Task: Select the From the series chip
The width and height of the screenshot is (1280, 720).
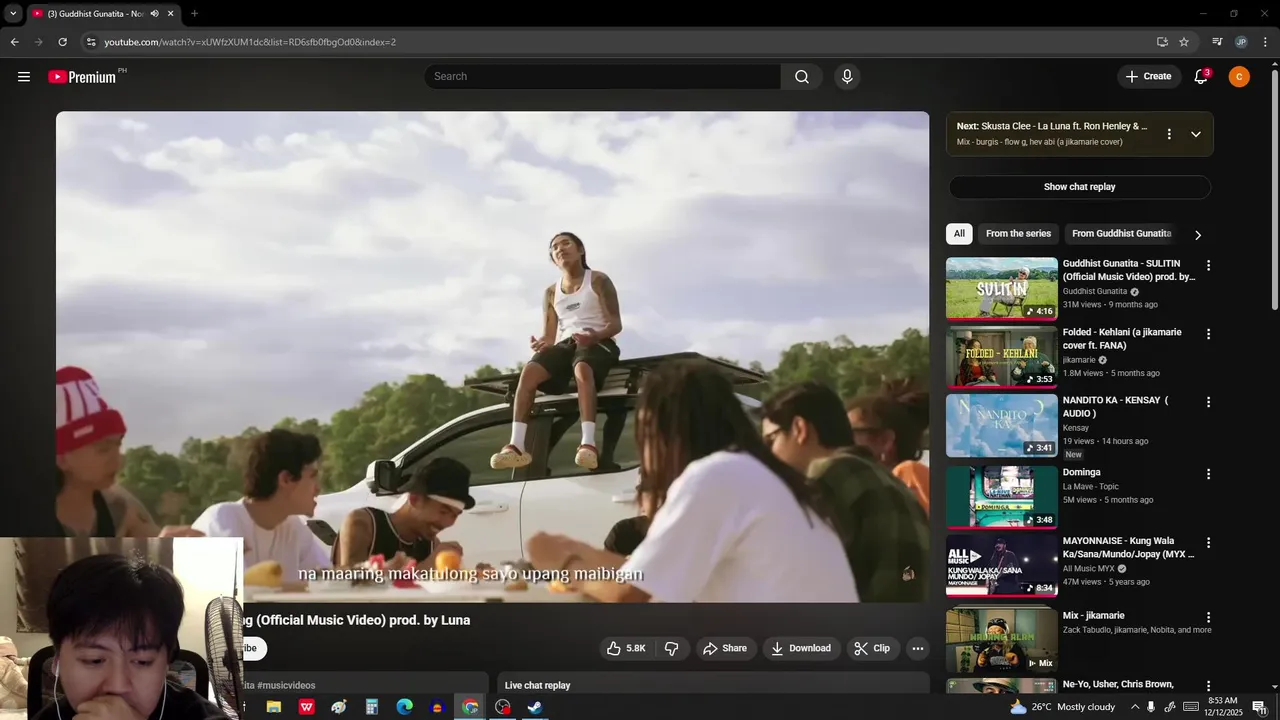Action: tap(1018, 234)
